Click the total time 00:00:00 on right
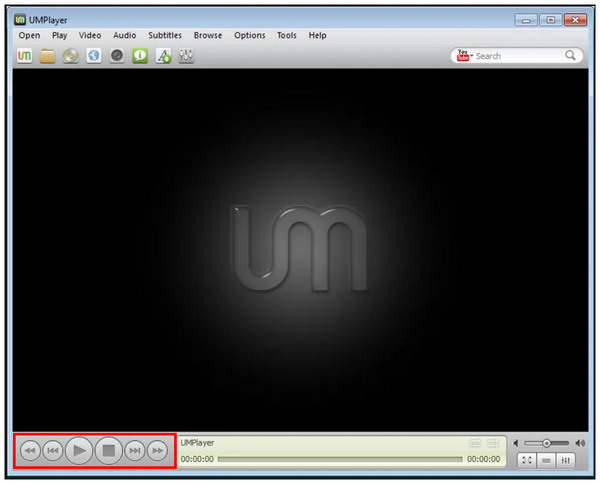600x484 pixels. pyautogui.click(x=483, y=459)
